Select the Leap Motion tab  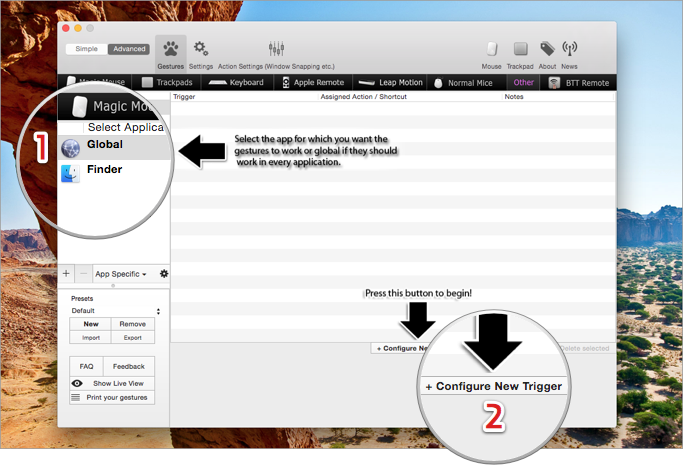click(x=390, y=82)
